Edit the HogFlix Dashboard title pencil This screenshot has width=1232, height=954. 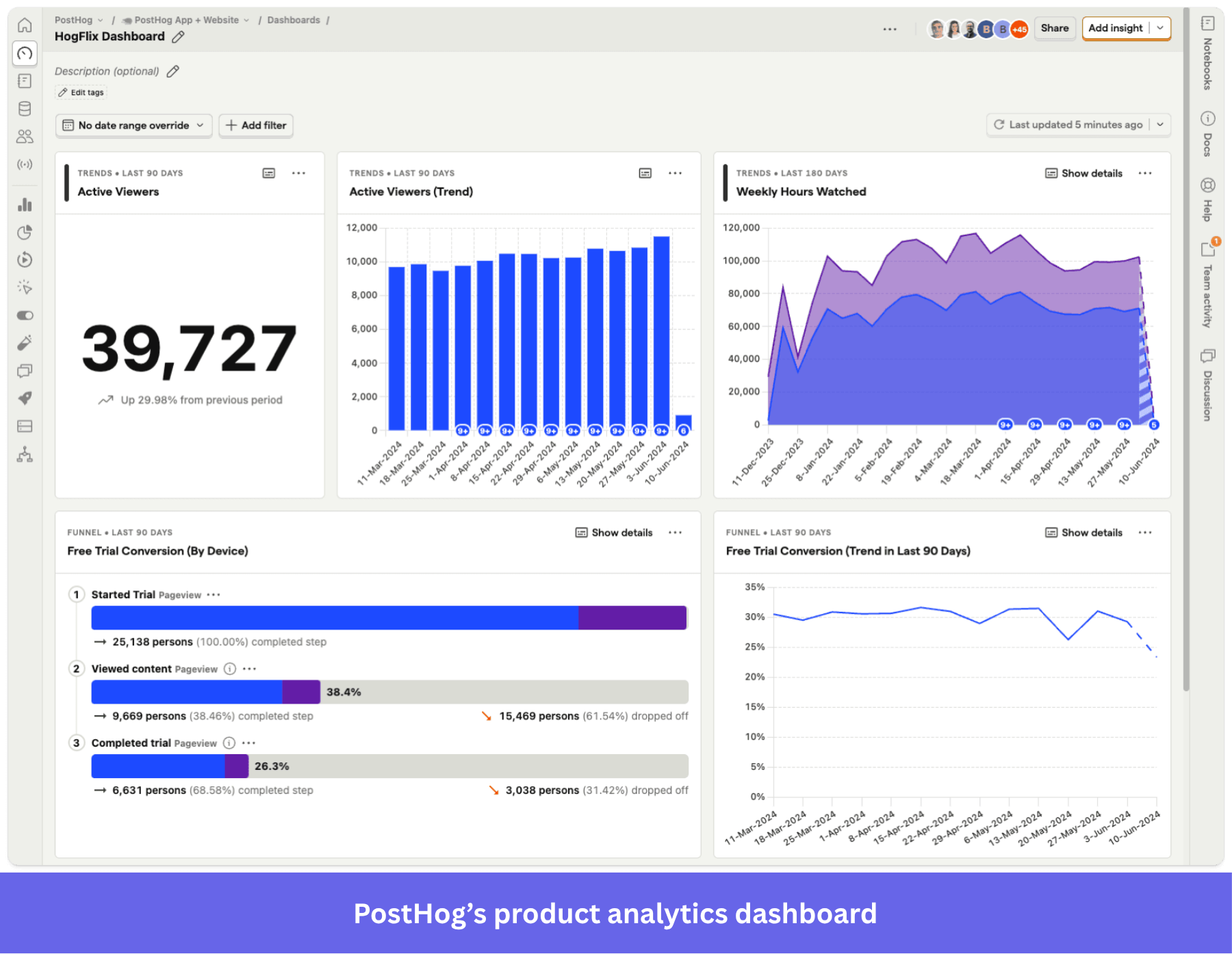pos(178,37)
